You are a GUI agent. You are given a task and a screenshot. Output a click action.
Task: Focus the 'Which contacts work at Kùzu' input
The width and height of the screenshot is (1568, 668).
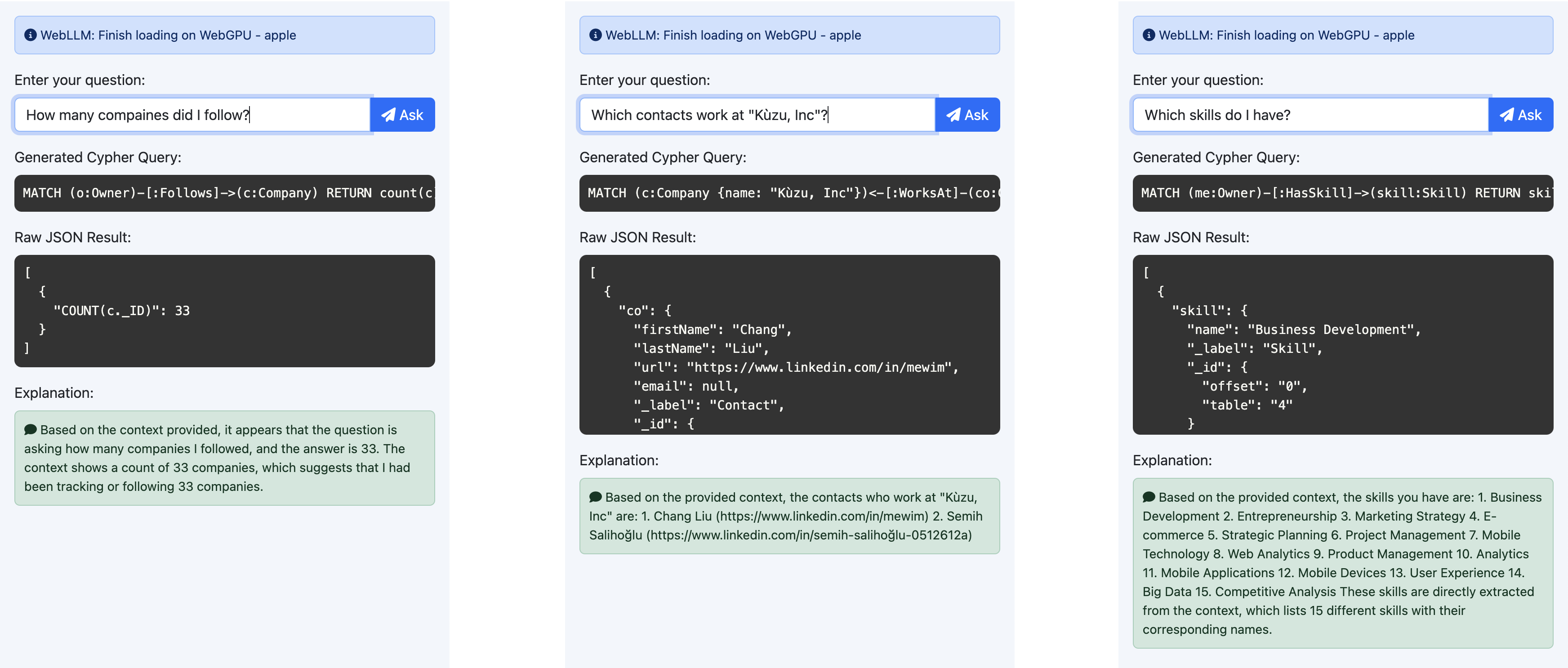(x=757, y=115)
